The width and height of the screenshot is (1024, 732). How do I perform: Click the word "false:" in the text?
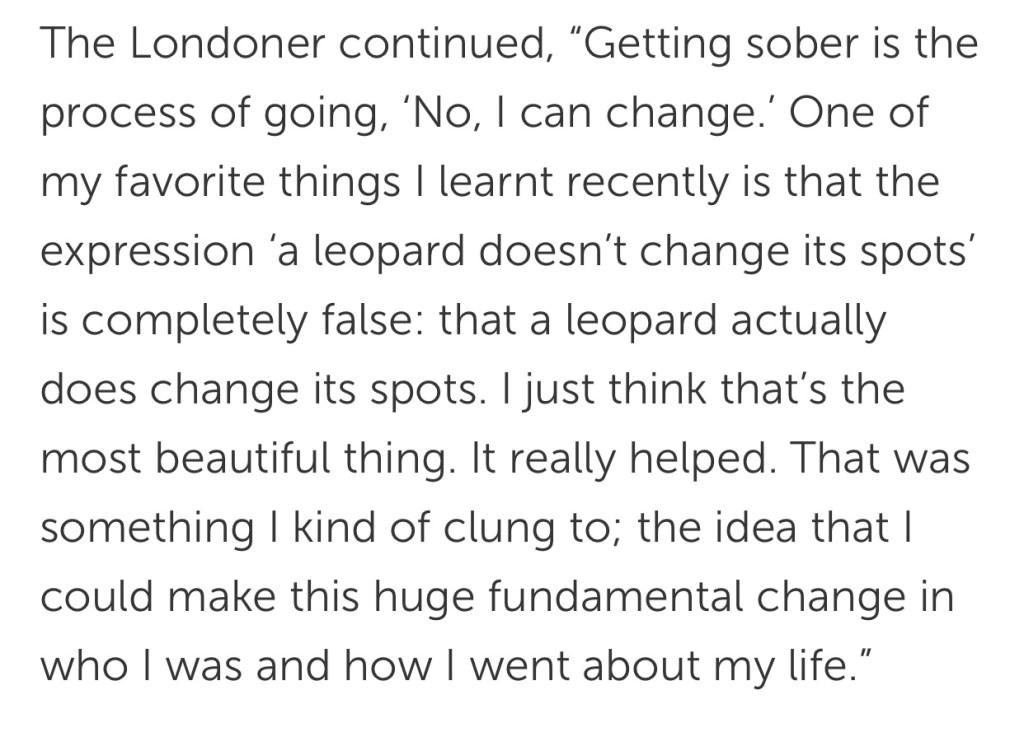pyautogui.click(x=376, y=322)
